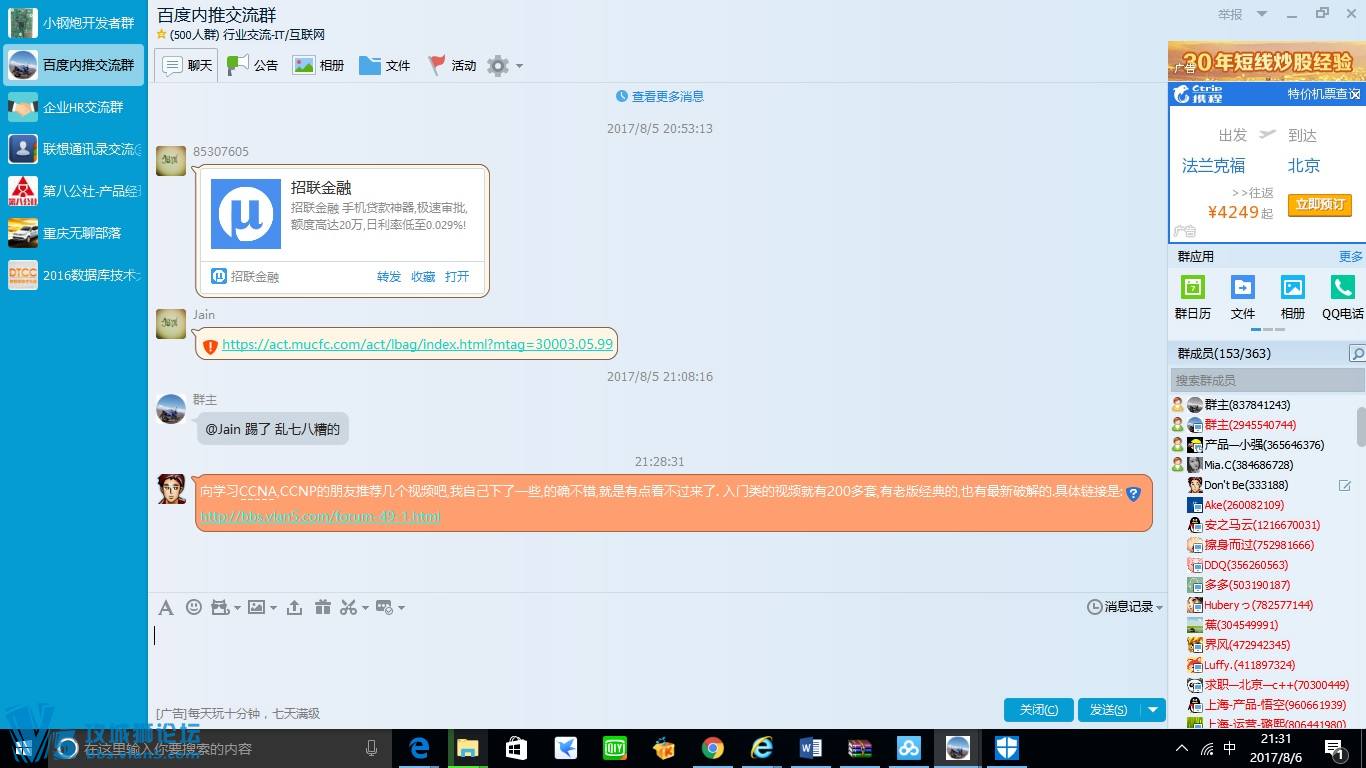Click the member search magnifier icon
This screenshot has height=768, width=1366.
coord(1356,354)
